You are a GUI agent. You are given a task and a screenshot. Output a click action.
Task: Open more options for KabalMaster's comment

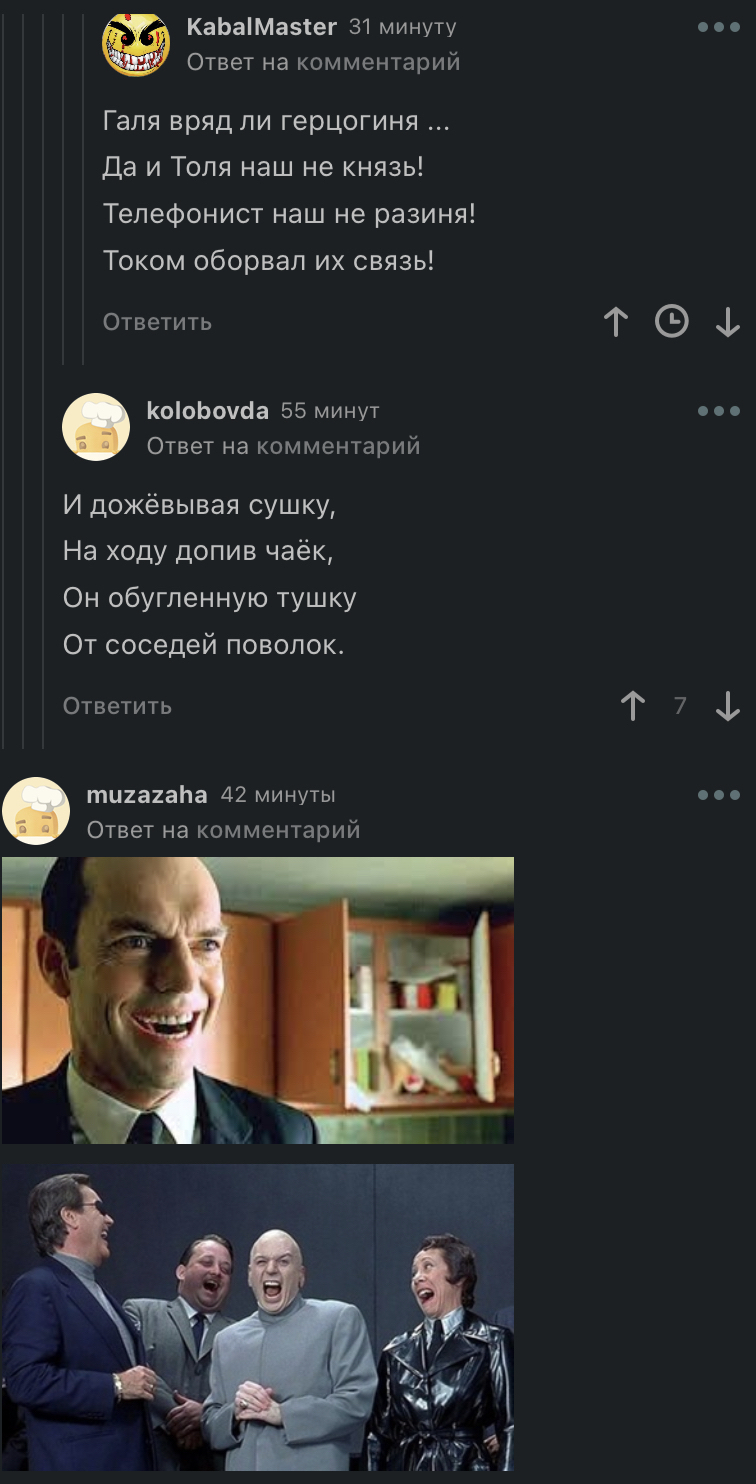pos(718,27)
